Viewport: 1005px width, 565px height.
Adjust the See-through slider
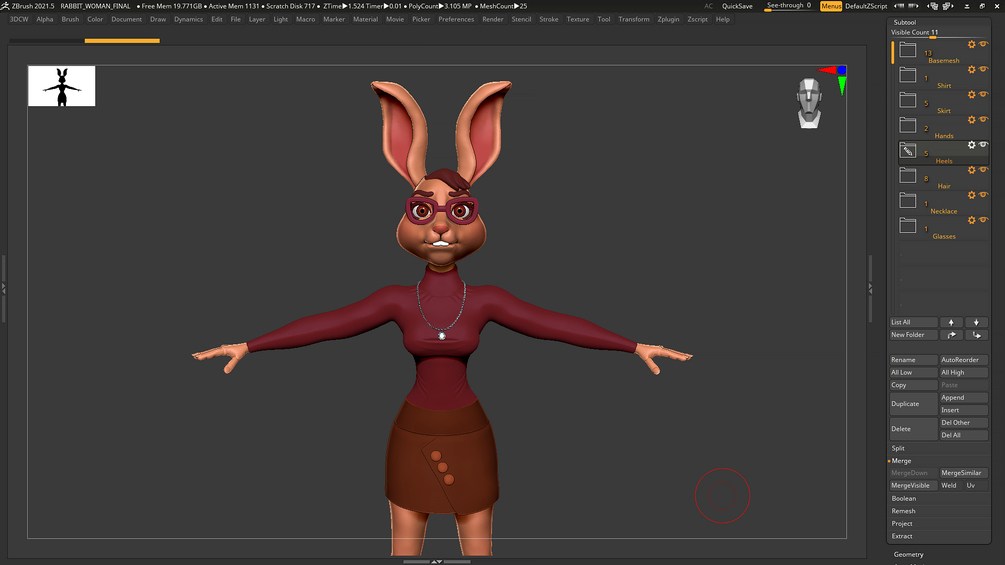[x=789, y=6]
